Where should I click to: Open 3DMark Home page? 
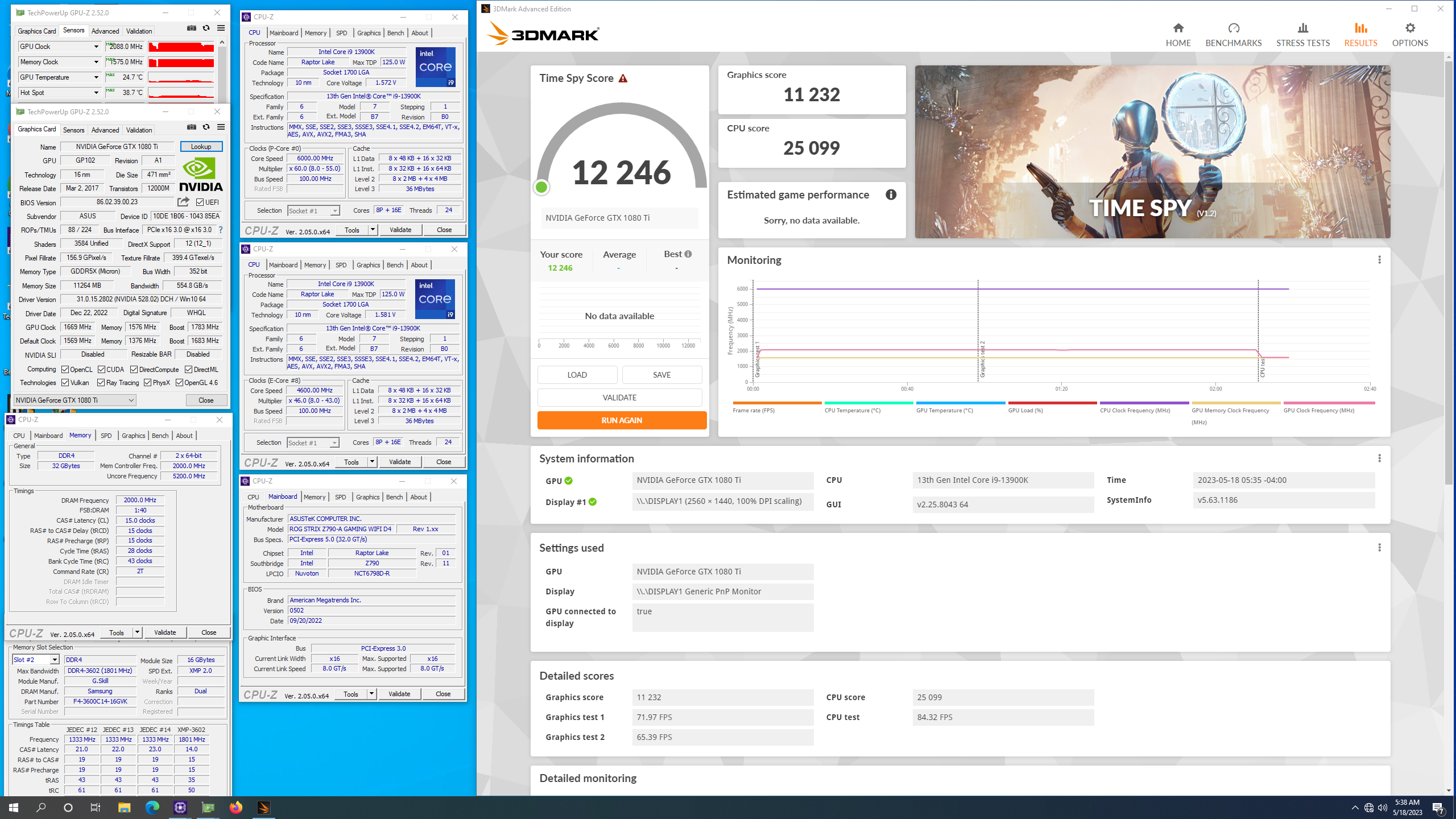point(1178,34)
